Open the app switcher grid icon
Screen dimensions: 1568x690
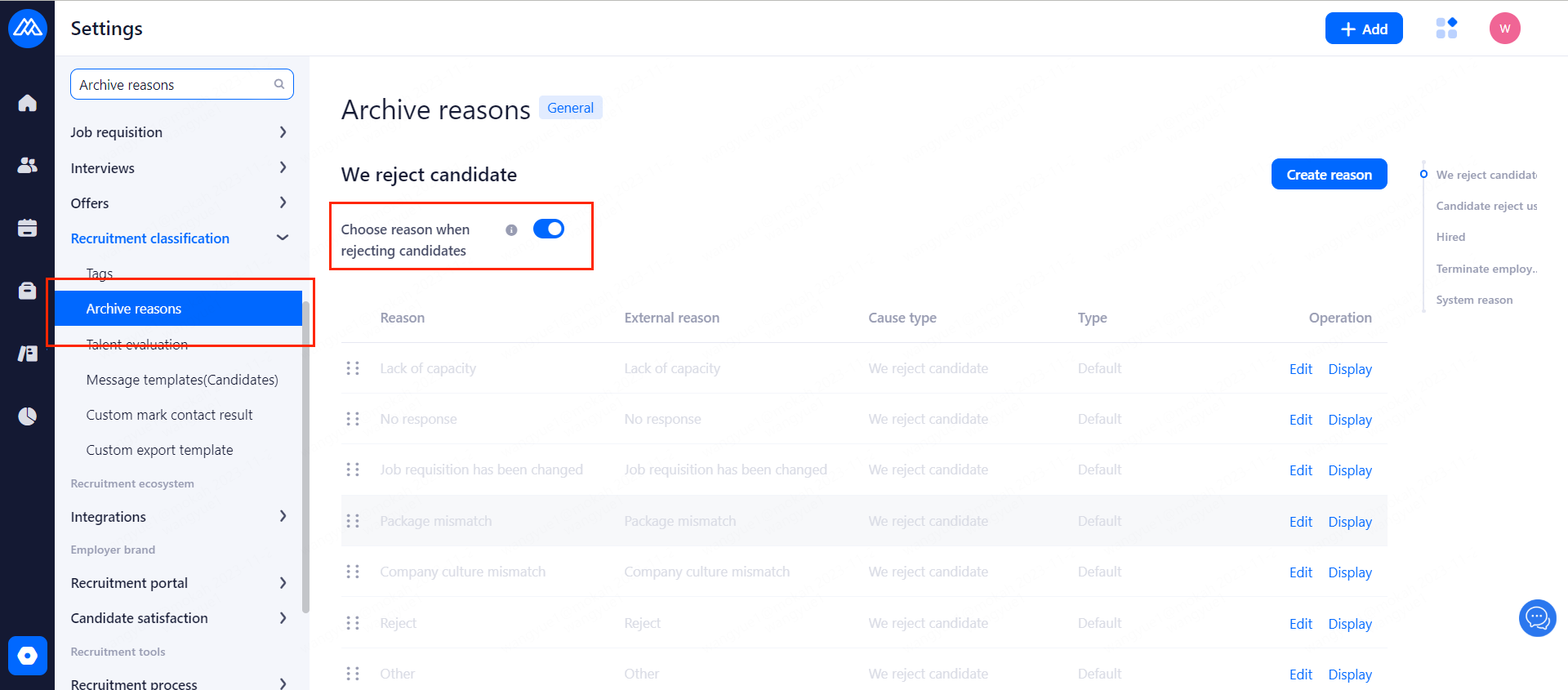tap(1446, 29)
